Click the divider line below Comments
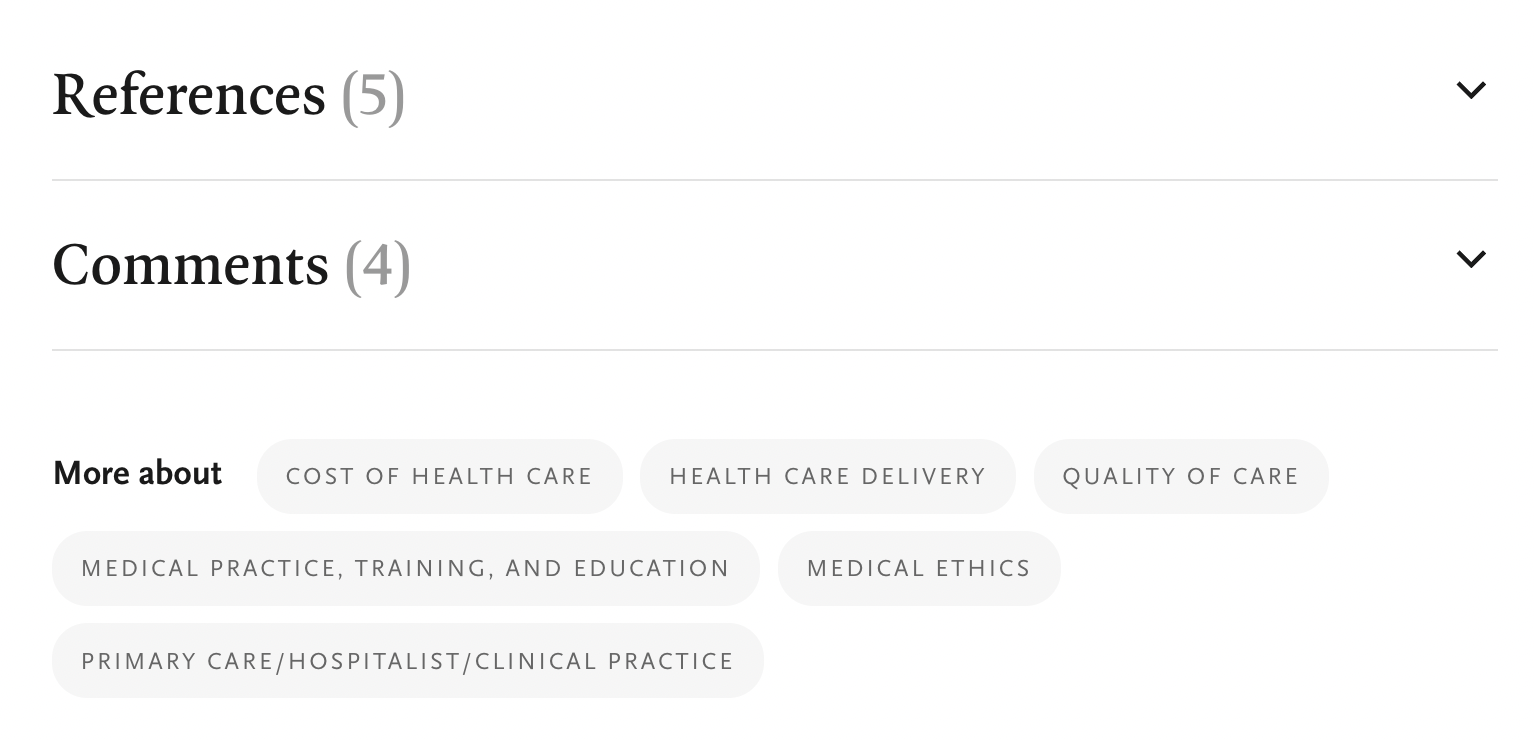This screenshot has width=1534, height=740. point(774,350)
